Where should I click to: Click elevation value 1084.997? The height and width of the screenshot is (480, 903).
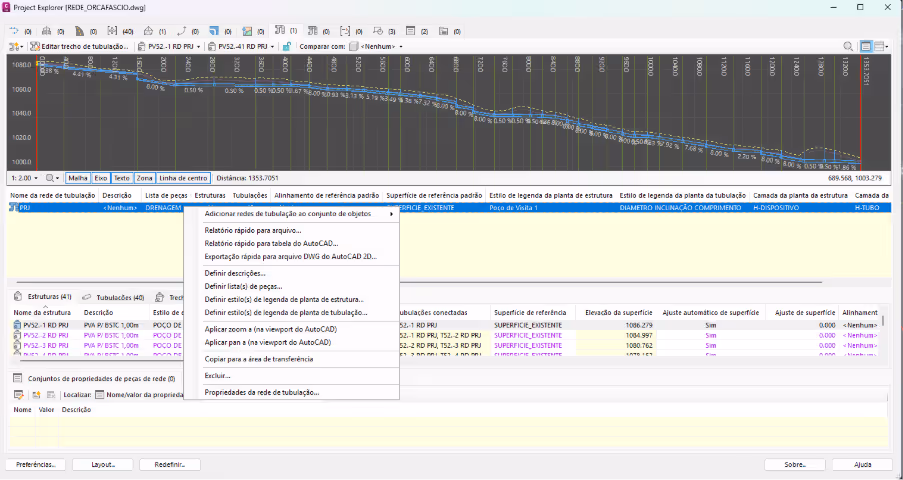pyautogui.click(x=639, y=335)
